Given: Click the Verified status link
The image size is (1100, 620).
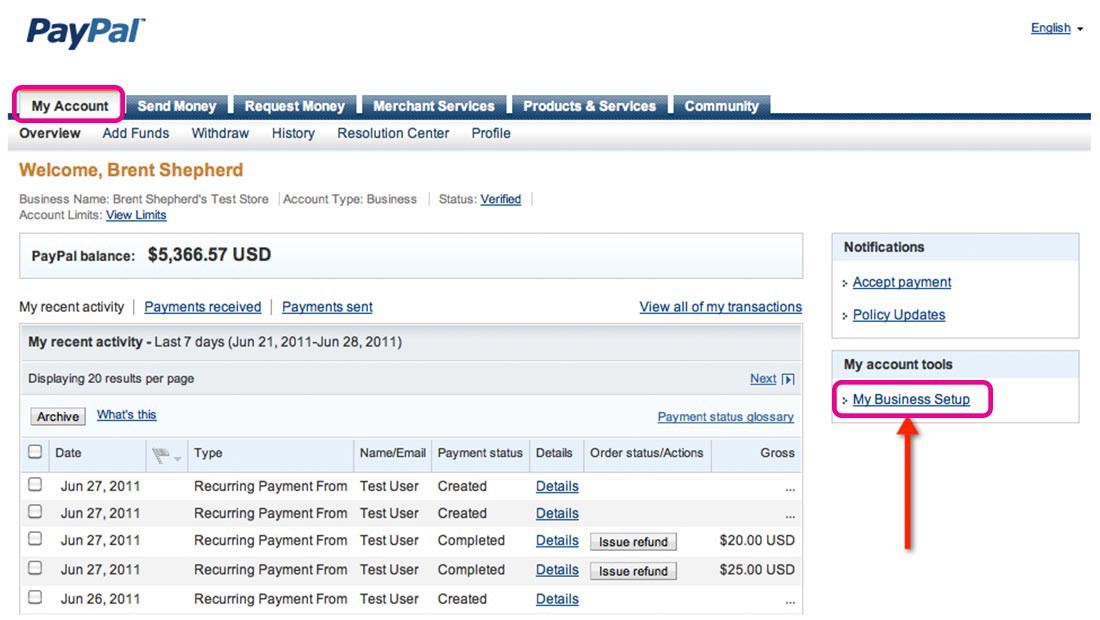Looking at the screenshot, I should (500, 199).
